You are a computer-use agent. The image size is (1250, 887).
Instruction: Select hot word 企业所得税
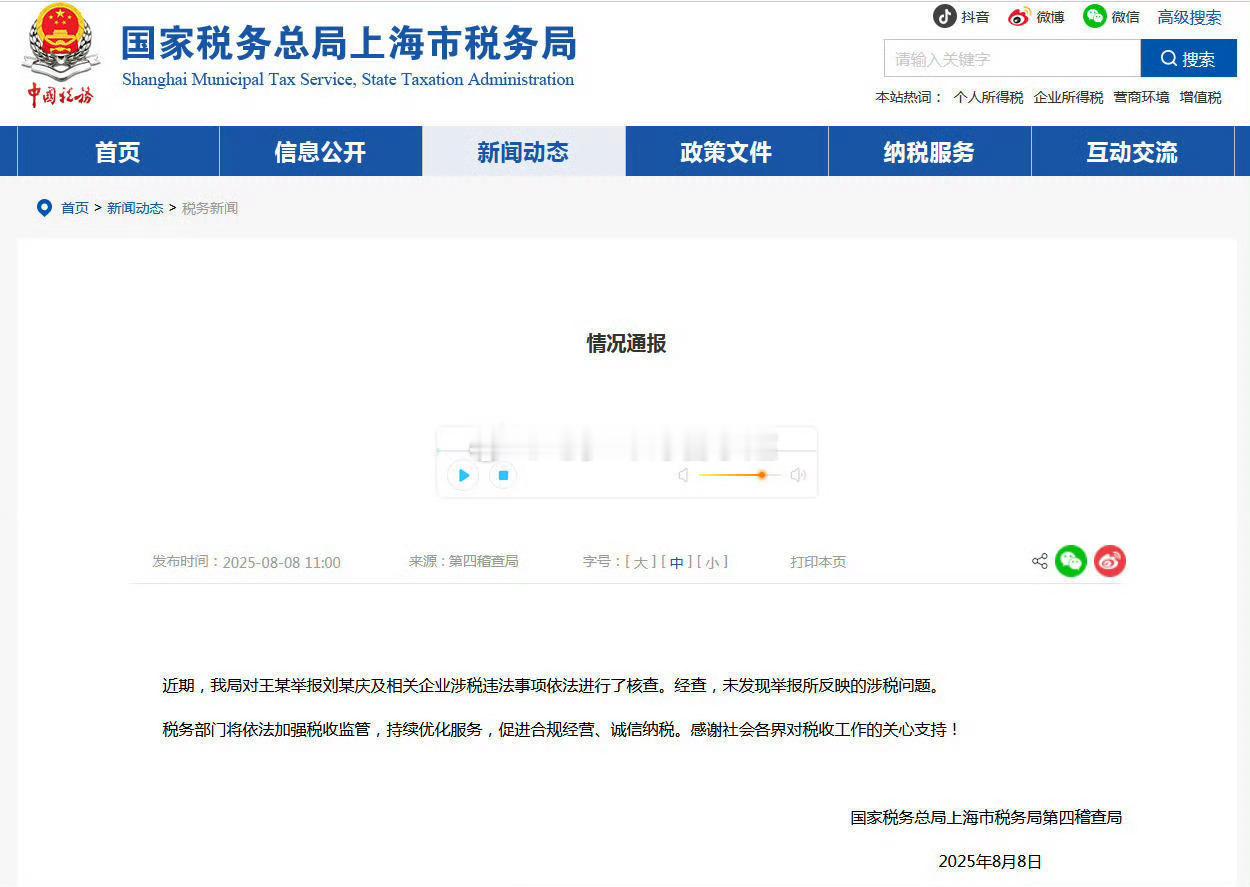[x=1068, y=97]
